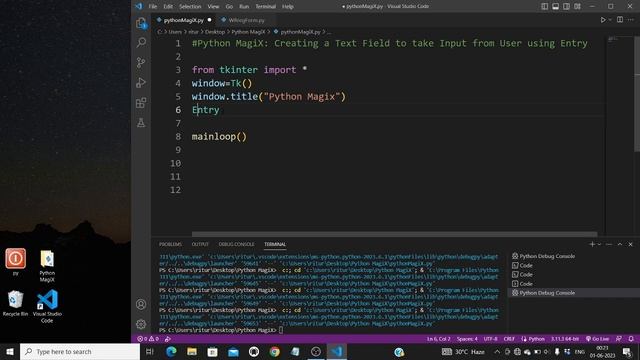Screen dimensions: 640x360
Task: Open the Go menu
Action: 229,6
